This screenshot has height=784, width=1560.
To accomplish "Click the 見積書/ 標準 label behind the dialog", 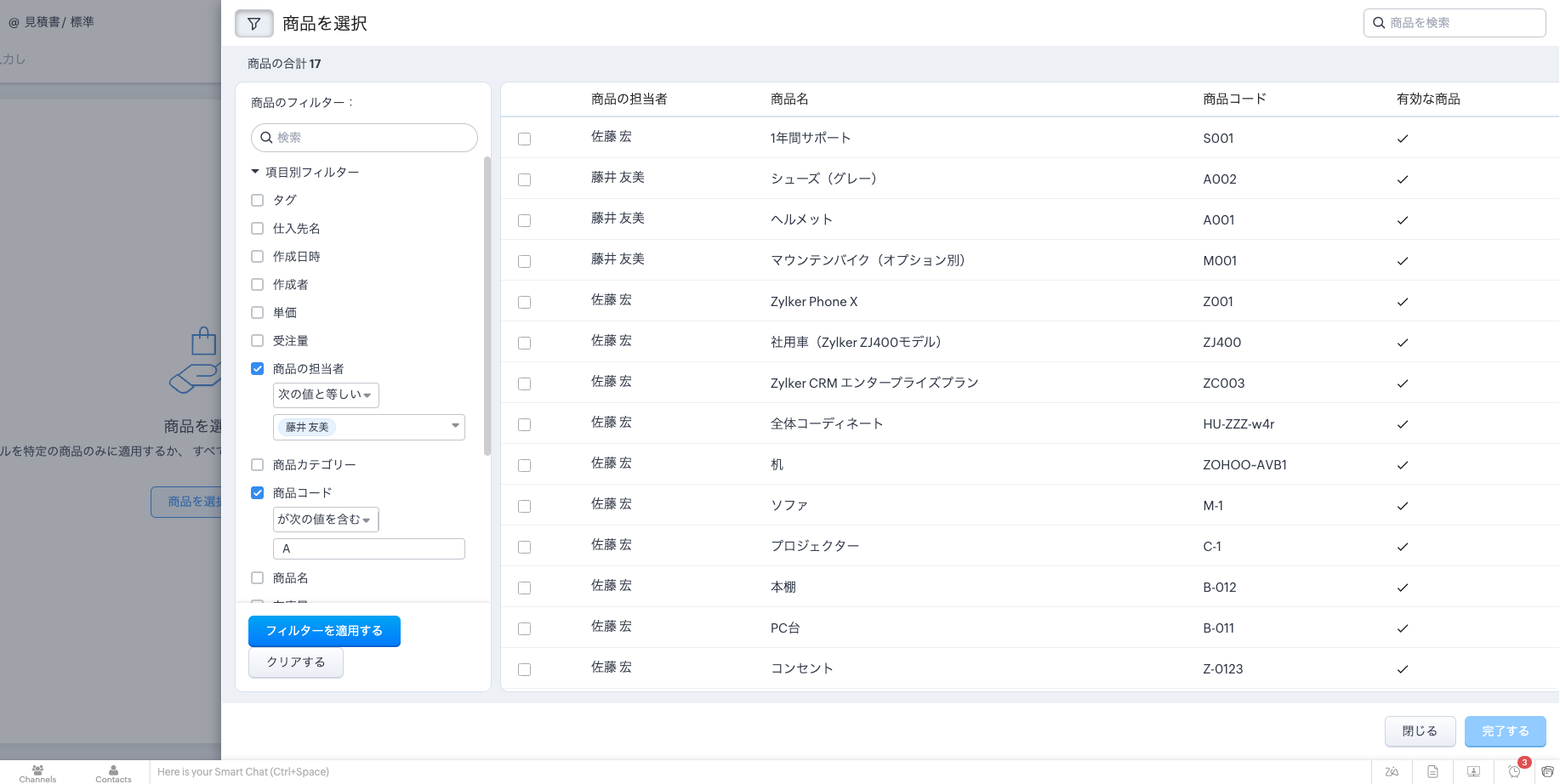I will [59, 22].
